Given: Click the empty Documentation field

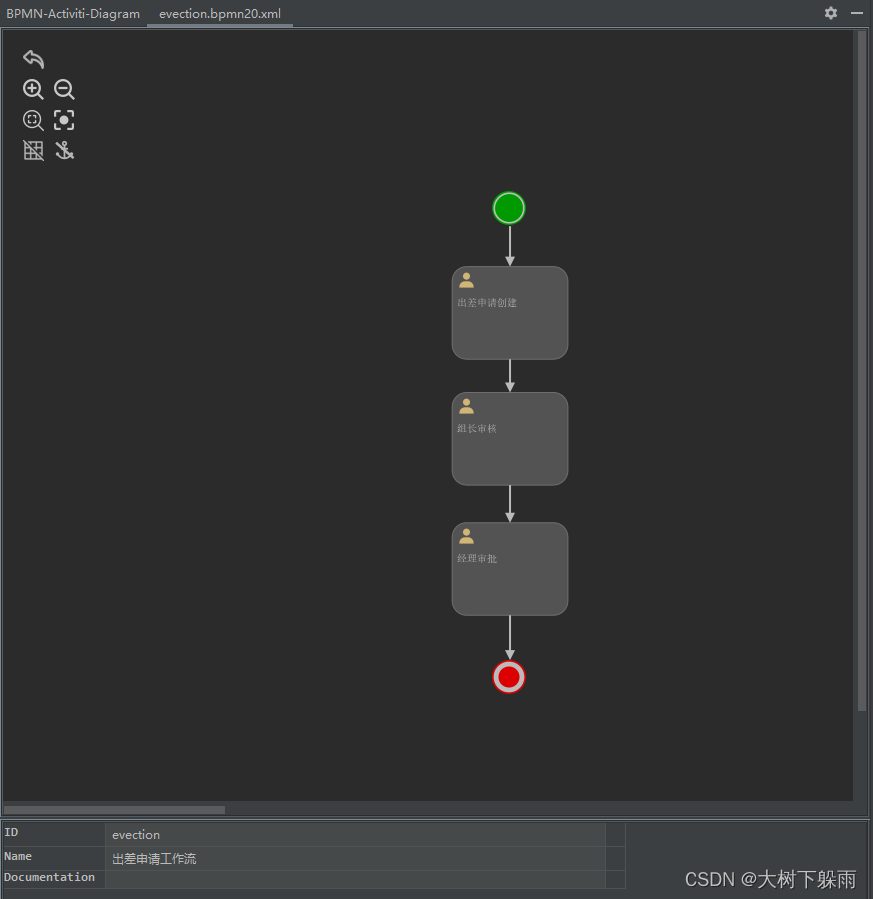Looking at the screenshot, I should click(355, 879).
